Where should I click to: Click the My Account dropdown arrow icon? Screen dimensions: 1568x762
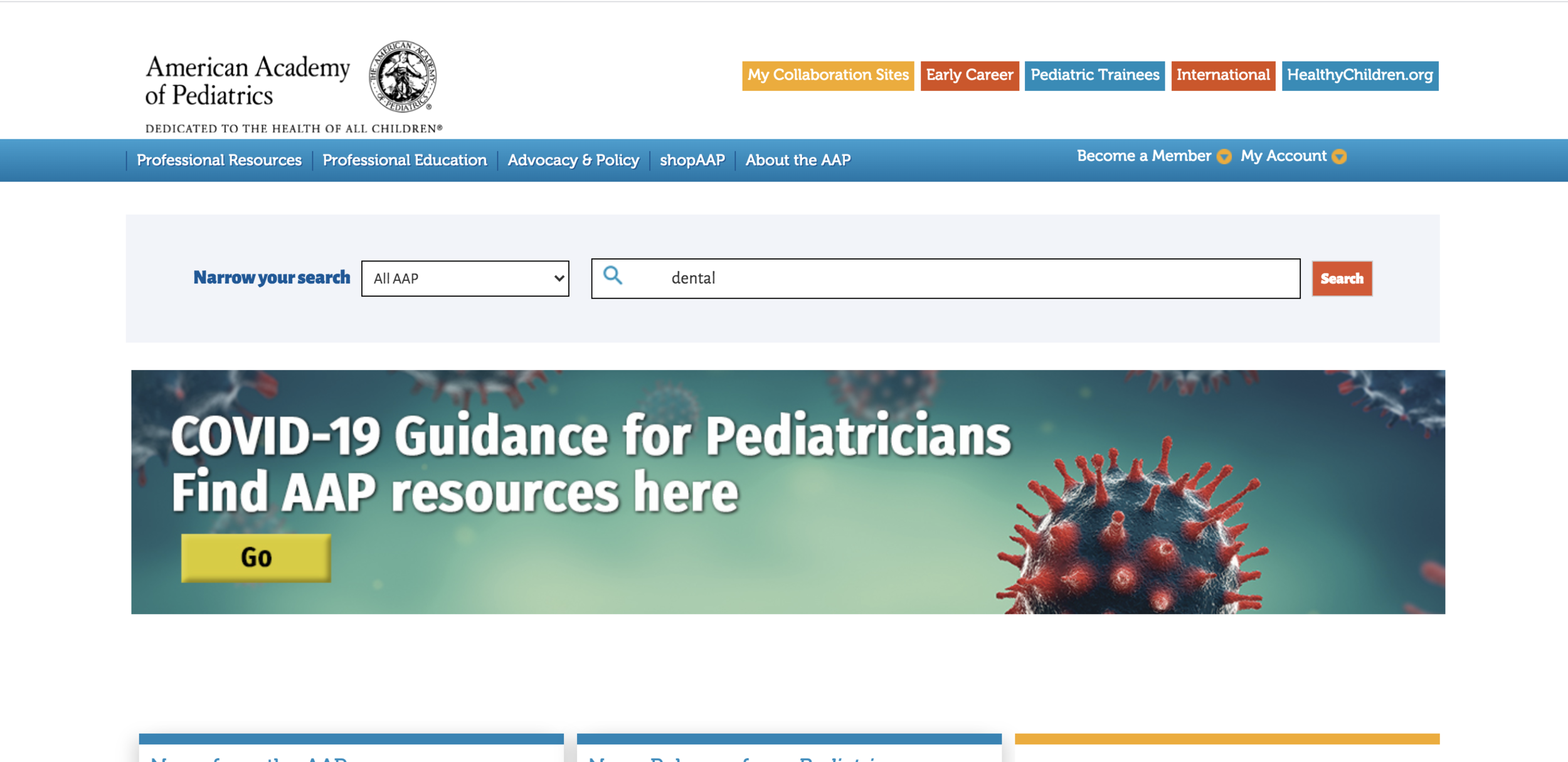coord(1339,156)
